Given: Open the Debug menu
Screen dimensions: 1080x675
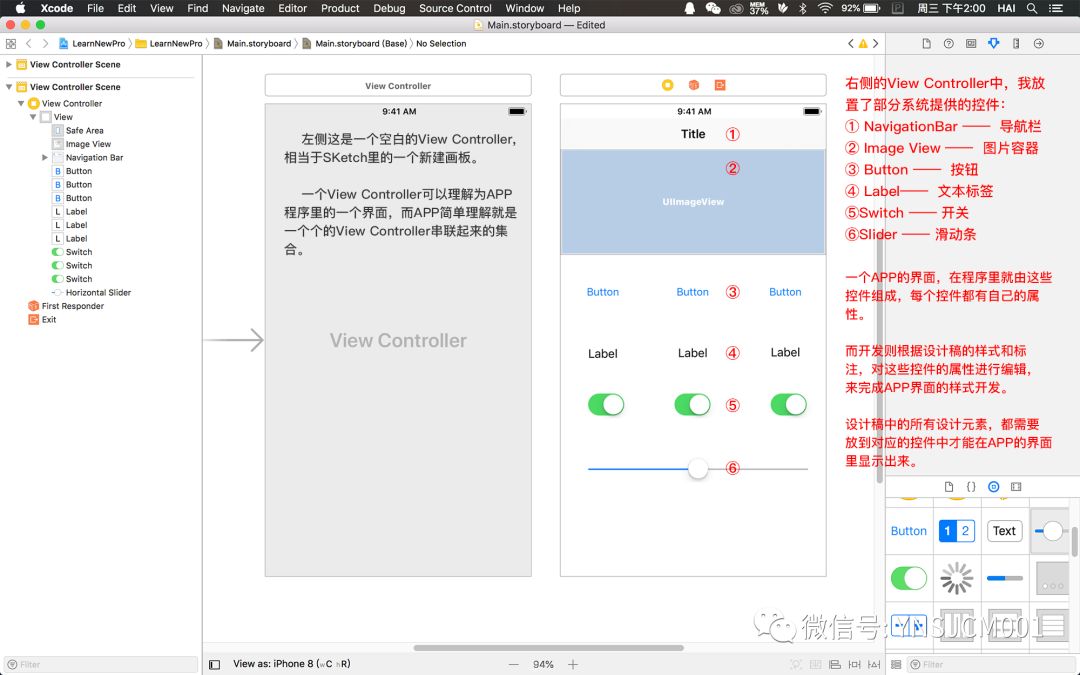Looking at the screenshot, I should click(x=389, y=8).
